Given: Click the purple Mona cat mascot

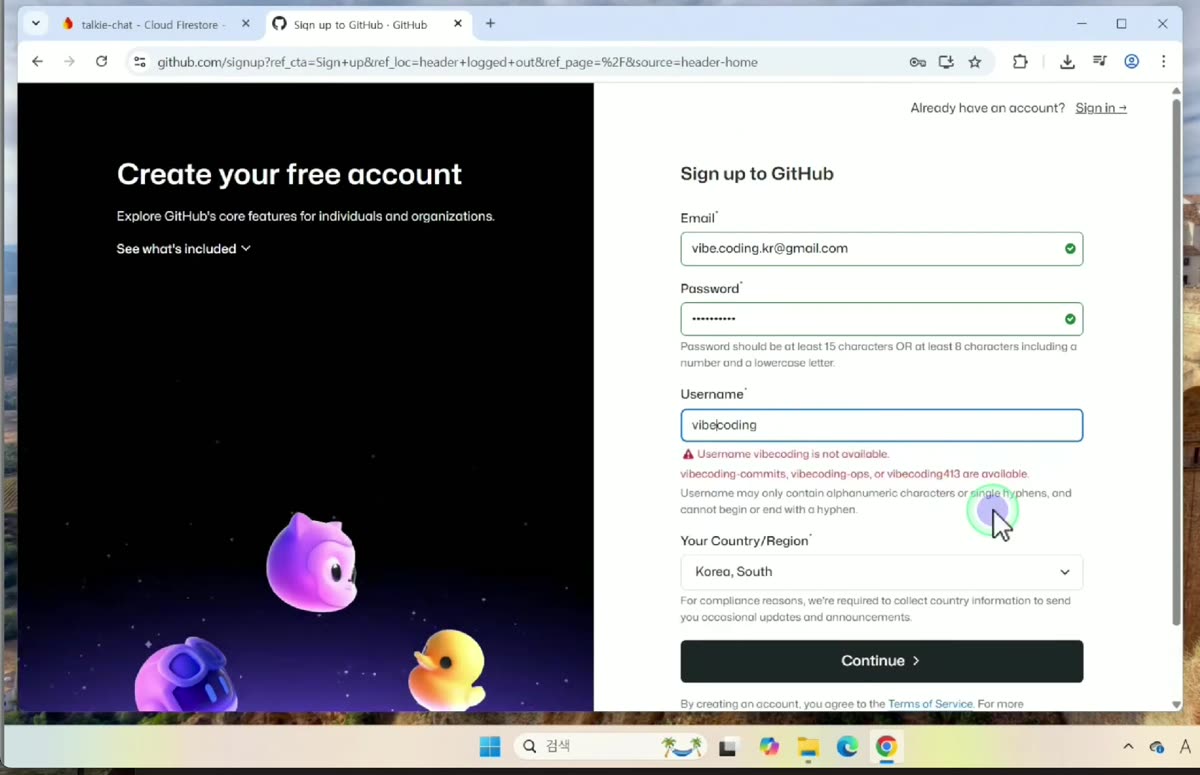Looking at the screenshot, I should click(x=312, y=563).
